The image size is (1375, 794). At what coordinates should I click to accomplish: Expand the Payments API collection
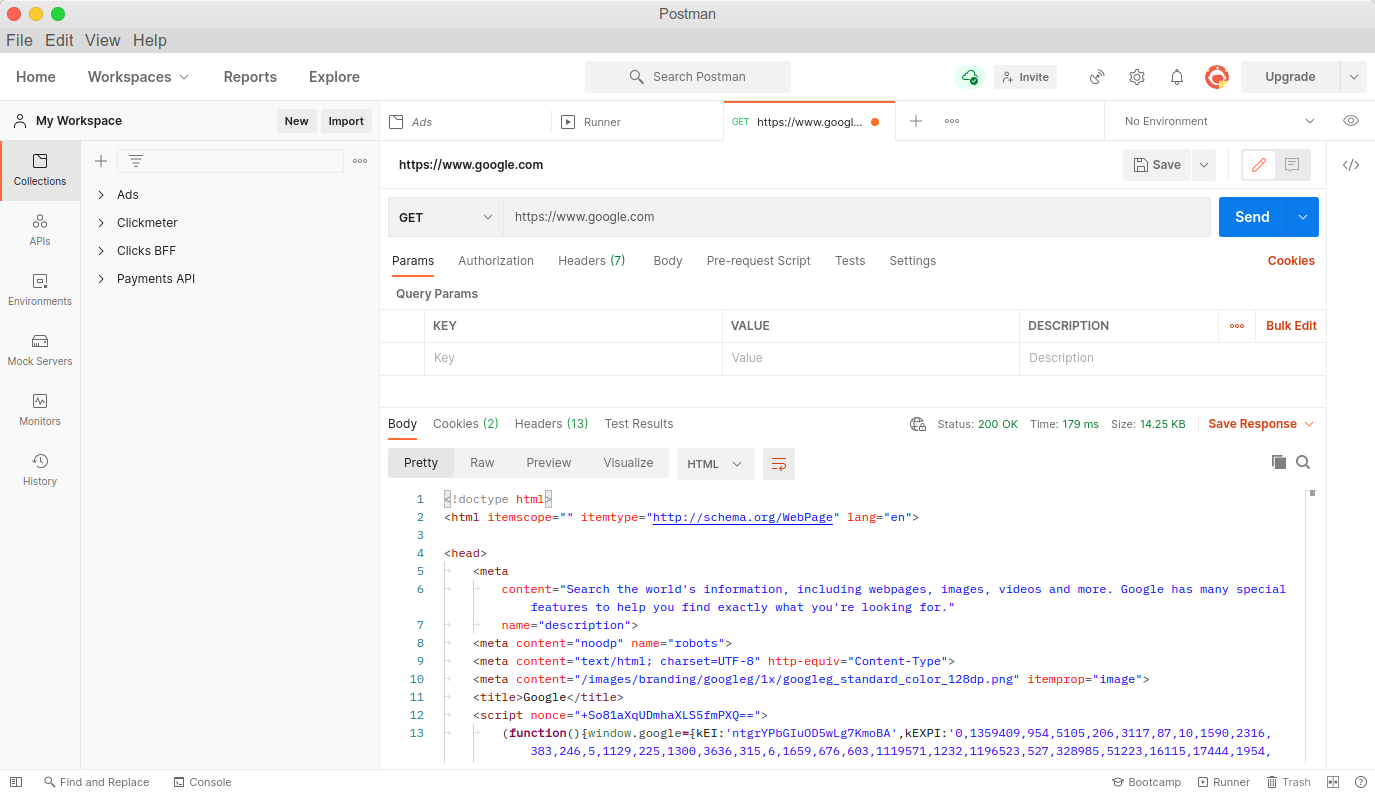click(x=101, y=279)
